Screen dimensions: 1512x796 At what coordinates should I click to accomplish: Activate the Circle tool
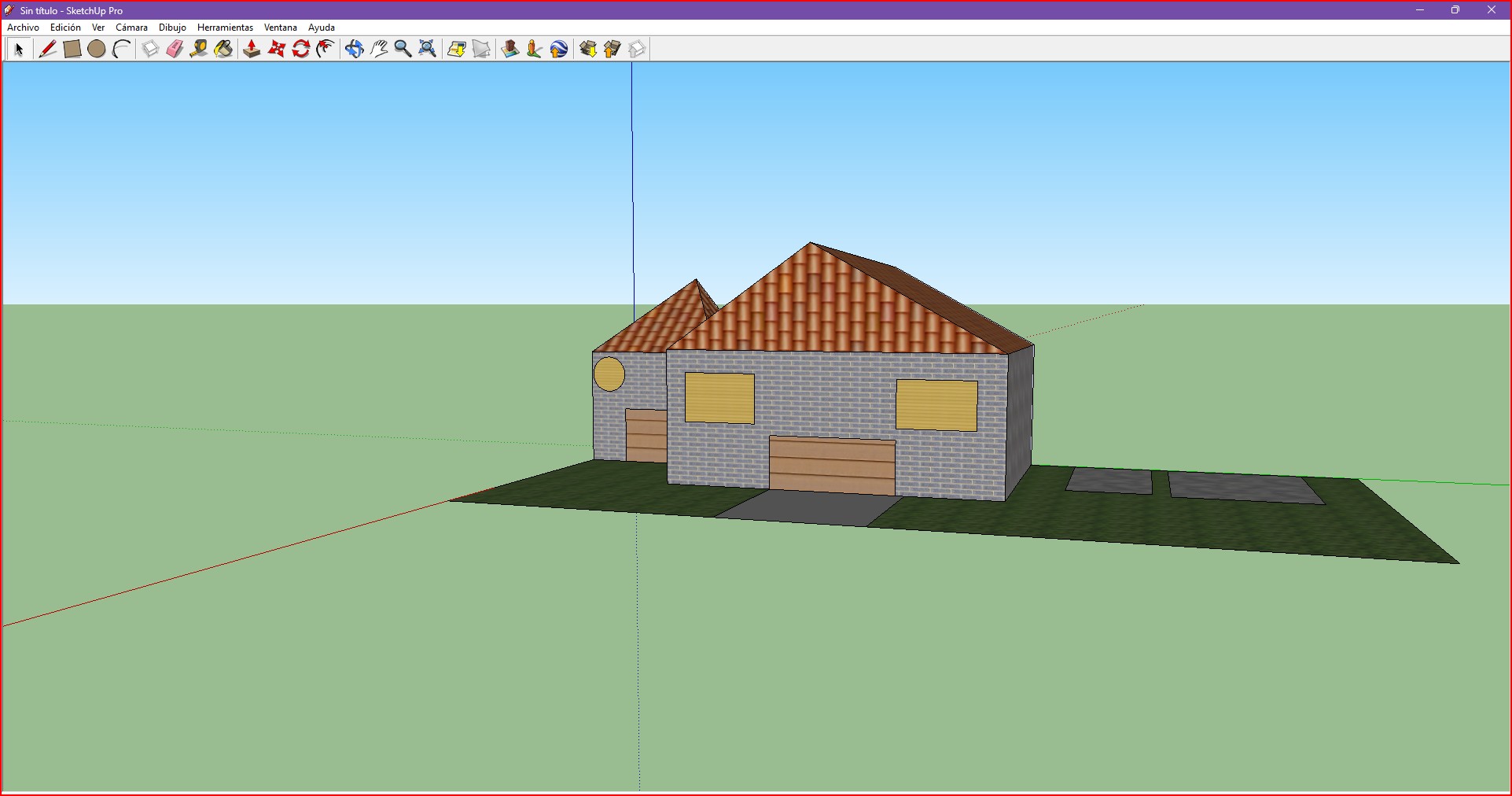click(97, 50)
